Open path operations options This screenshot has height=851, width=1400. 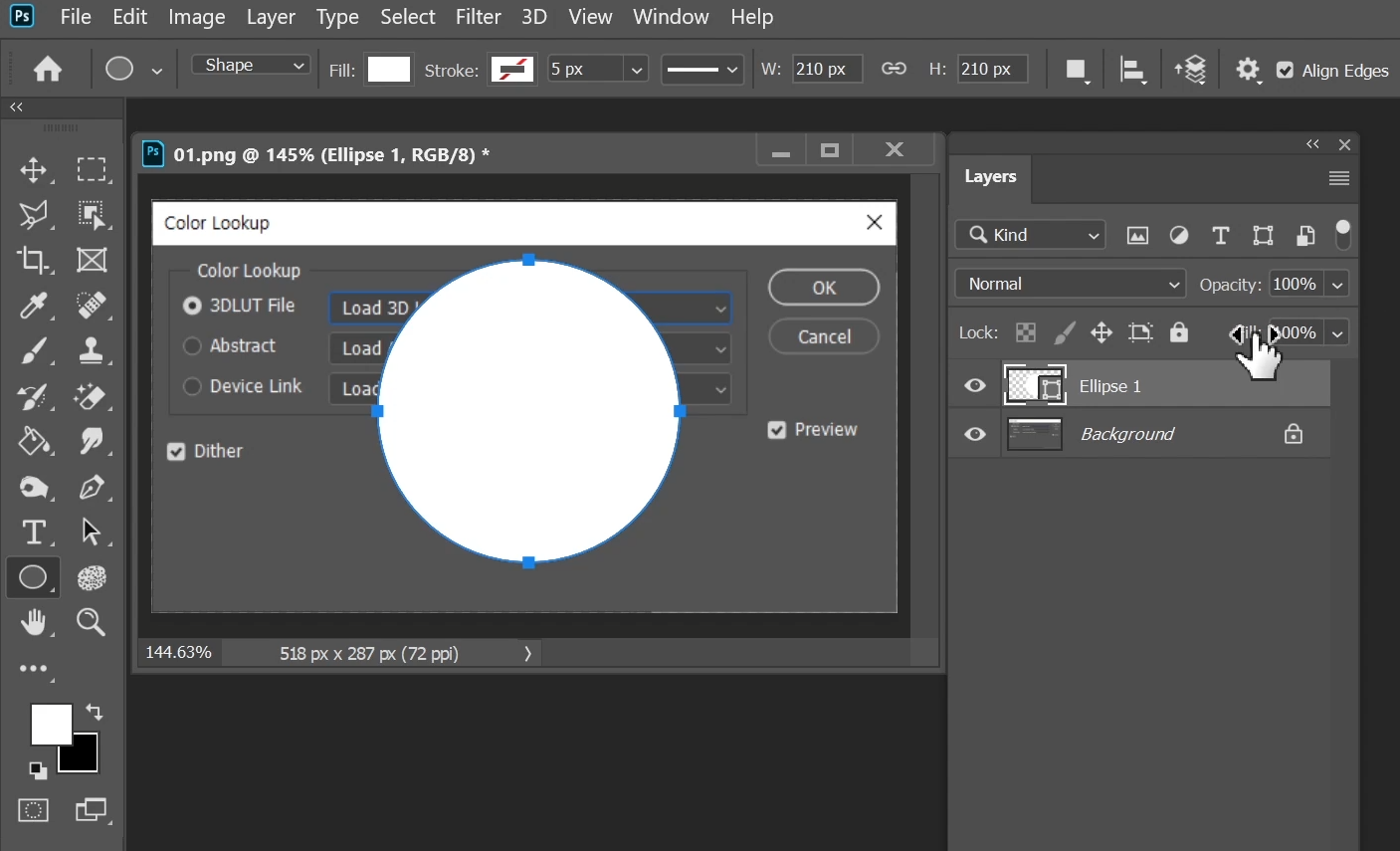point(1076,70)
